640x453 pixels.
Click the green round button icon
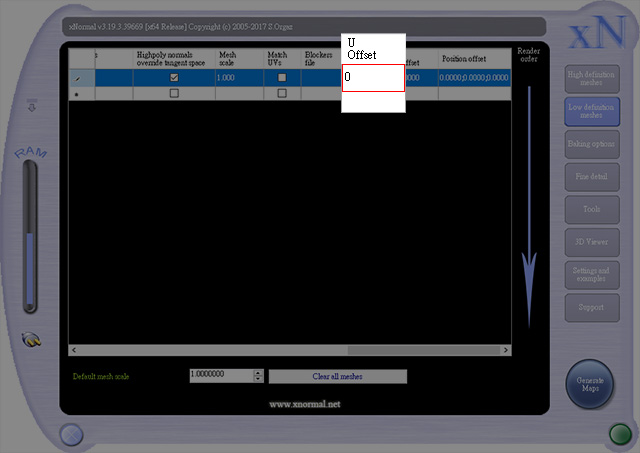tap(620, 433)
